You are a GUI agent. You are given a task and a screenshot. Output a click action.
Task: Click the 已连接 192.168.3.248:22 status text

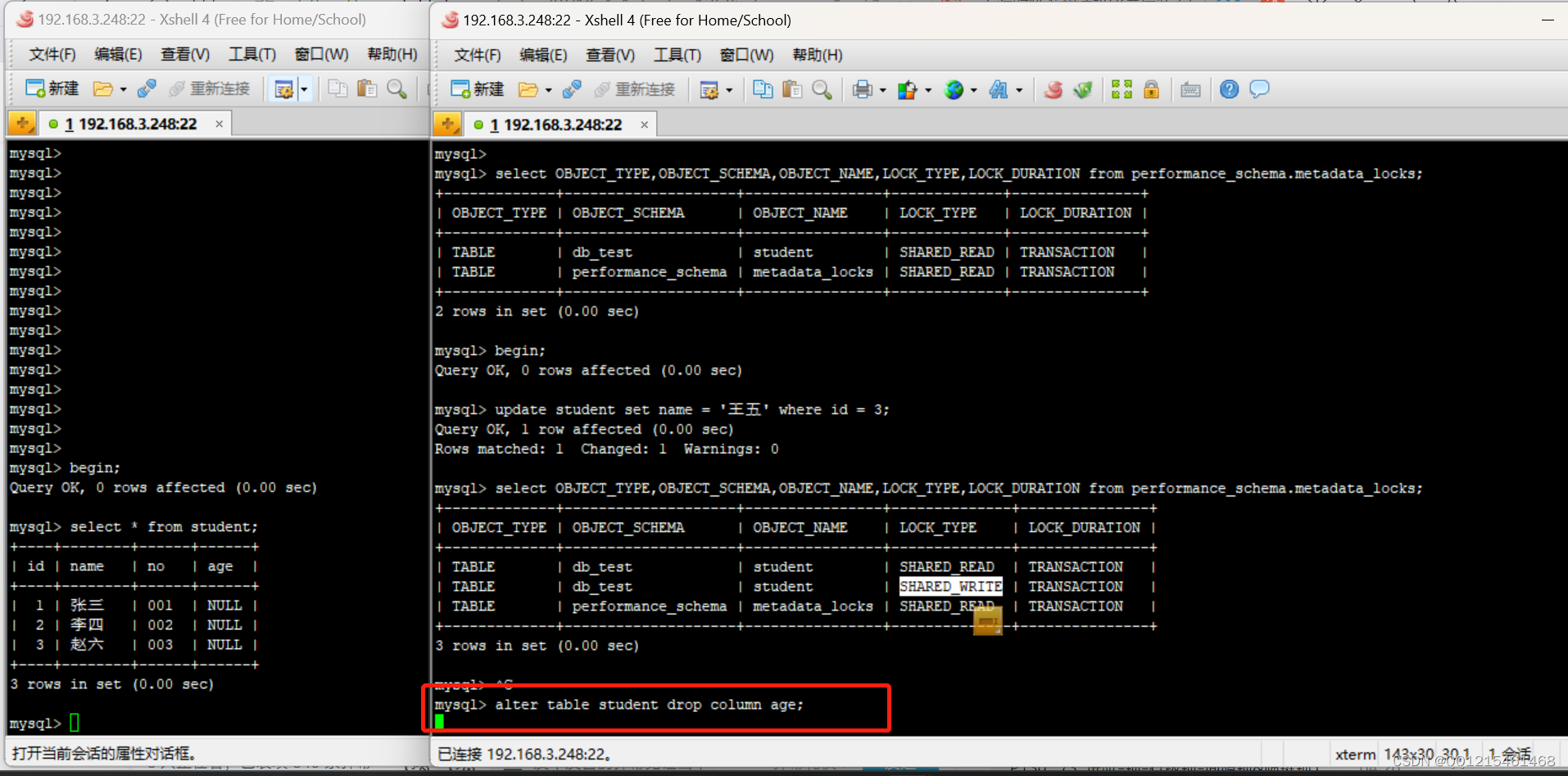tap(524, 754)
